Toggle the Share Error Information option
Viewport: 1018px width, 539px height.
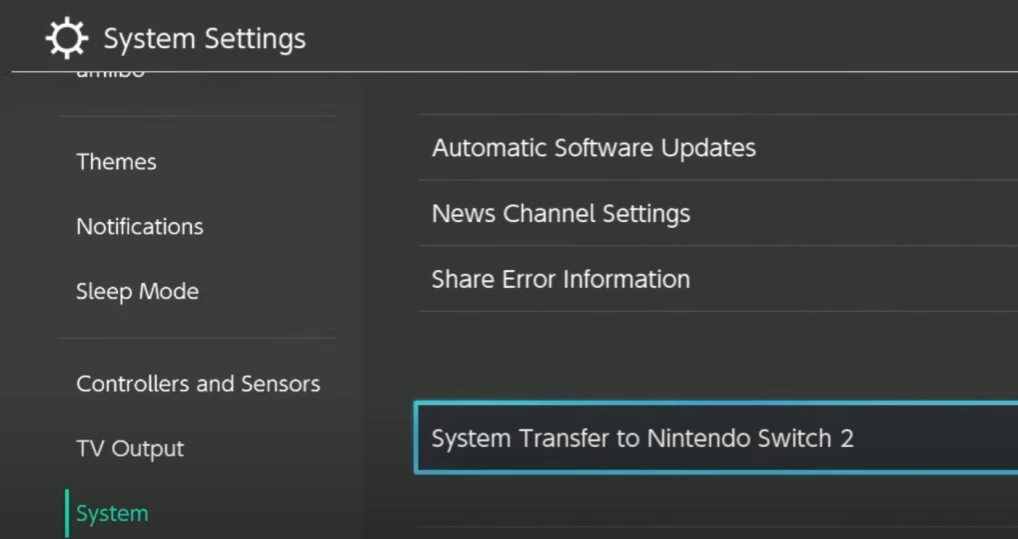click(560, 279)
